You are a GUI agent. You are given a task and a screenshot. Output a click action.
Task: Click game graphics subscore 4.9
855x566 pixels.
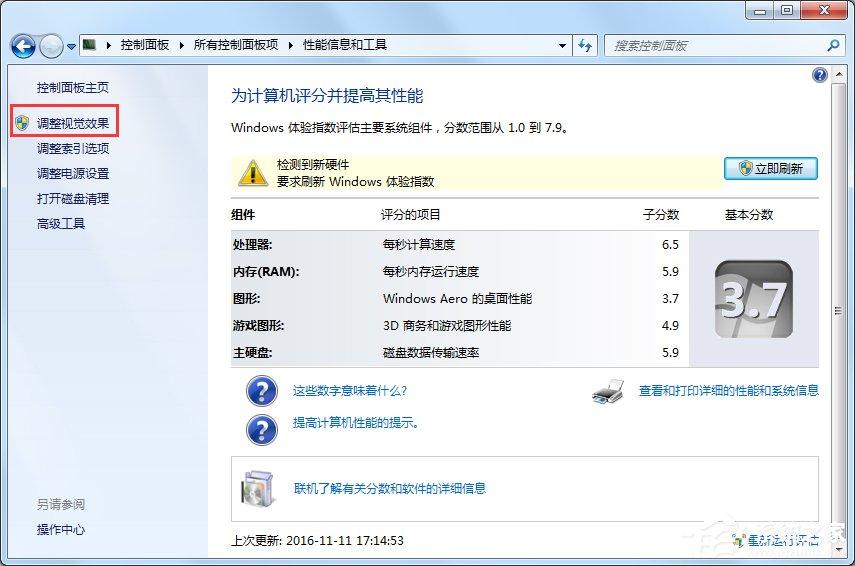pos(670,326)
